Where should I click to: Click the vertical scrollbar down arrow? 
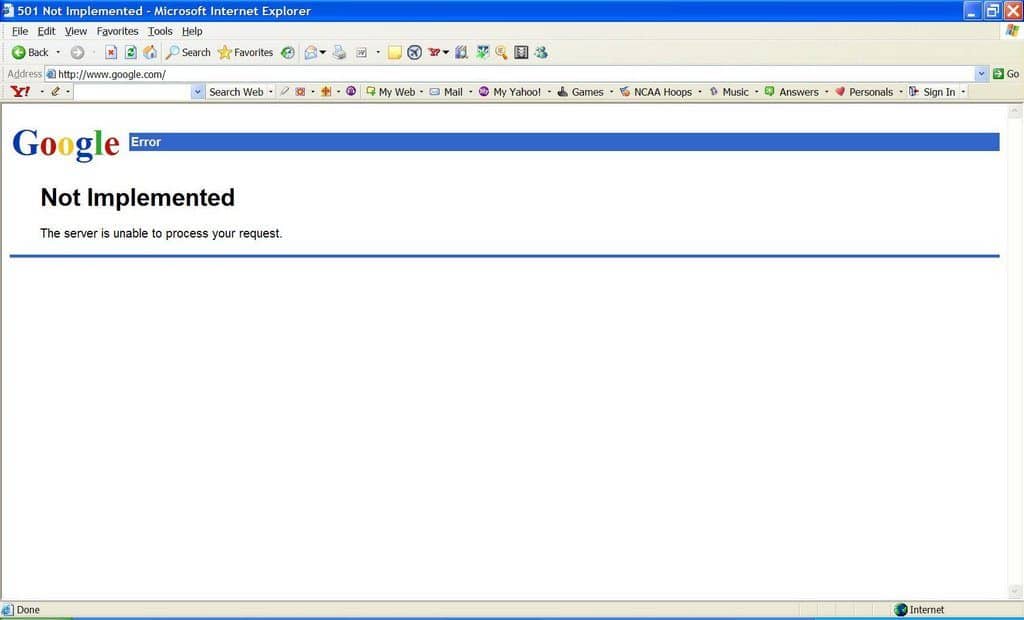(1014, 591)
